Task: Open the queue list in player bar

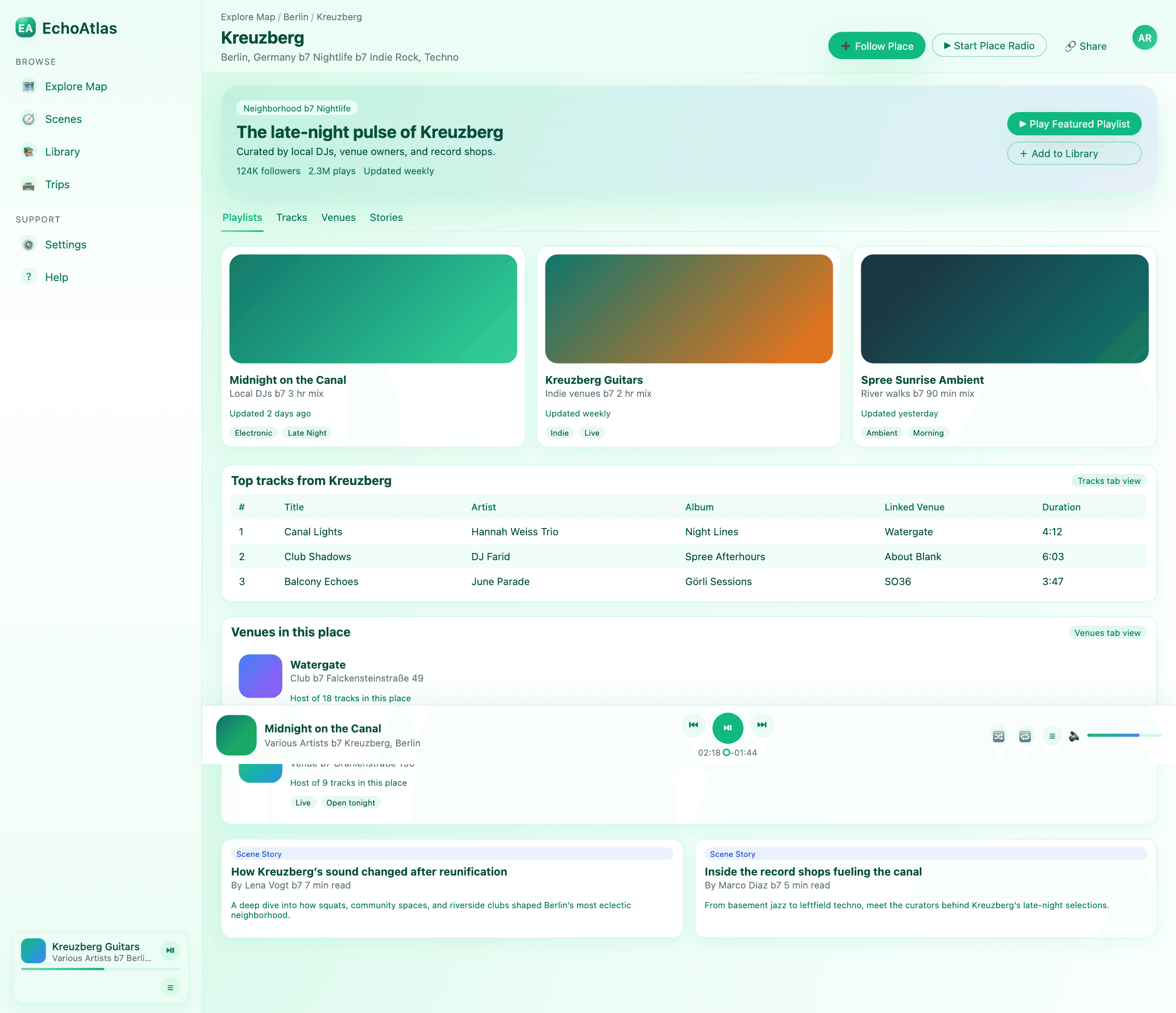Action: coord(1052,736)
